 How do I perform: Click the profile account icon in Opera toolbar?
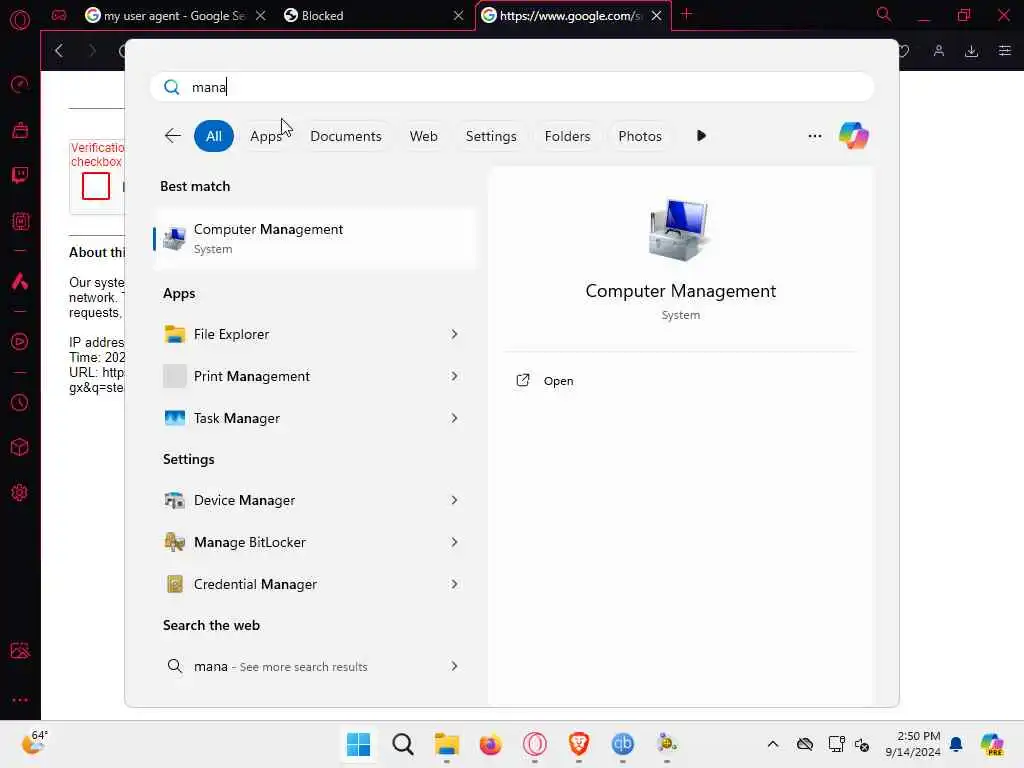[938, 51]
